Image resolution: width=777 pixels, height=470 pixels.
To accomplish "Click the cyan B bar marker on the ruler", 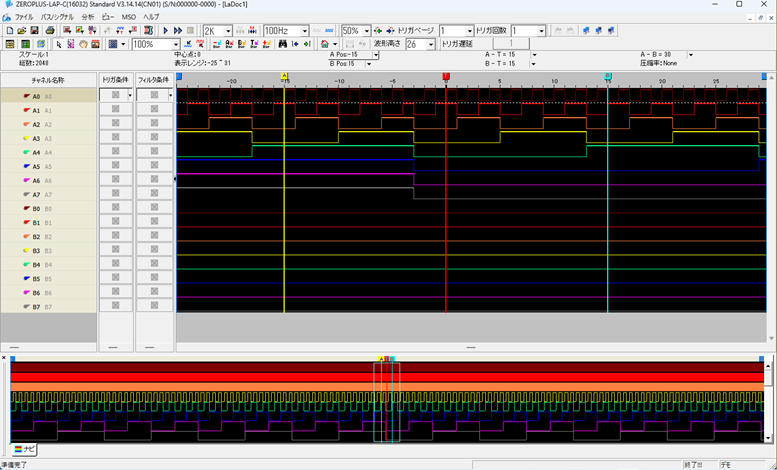I will coord(608,76).
